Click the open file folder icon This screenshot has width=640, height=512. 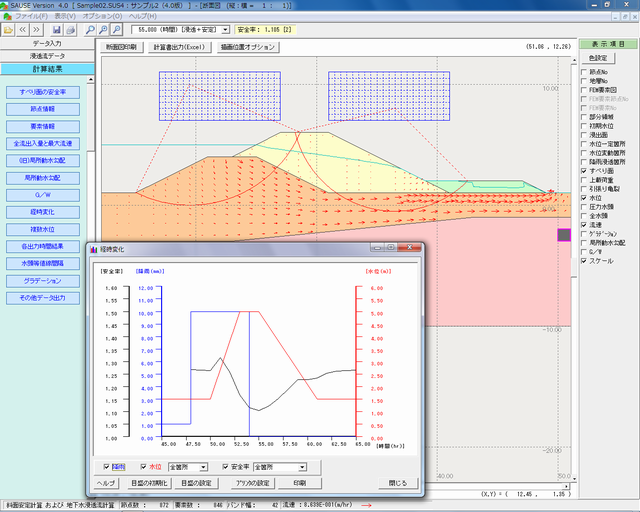(10, 31)
